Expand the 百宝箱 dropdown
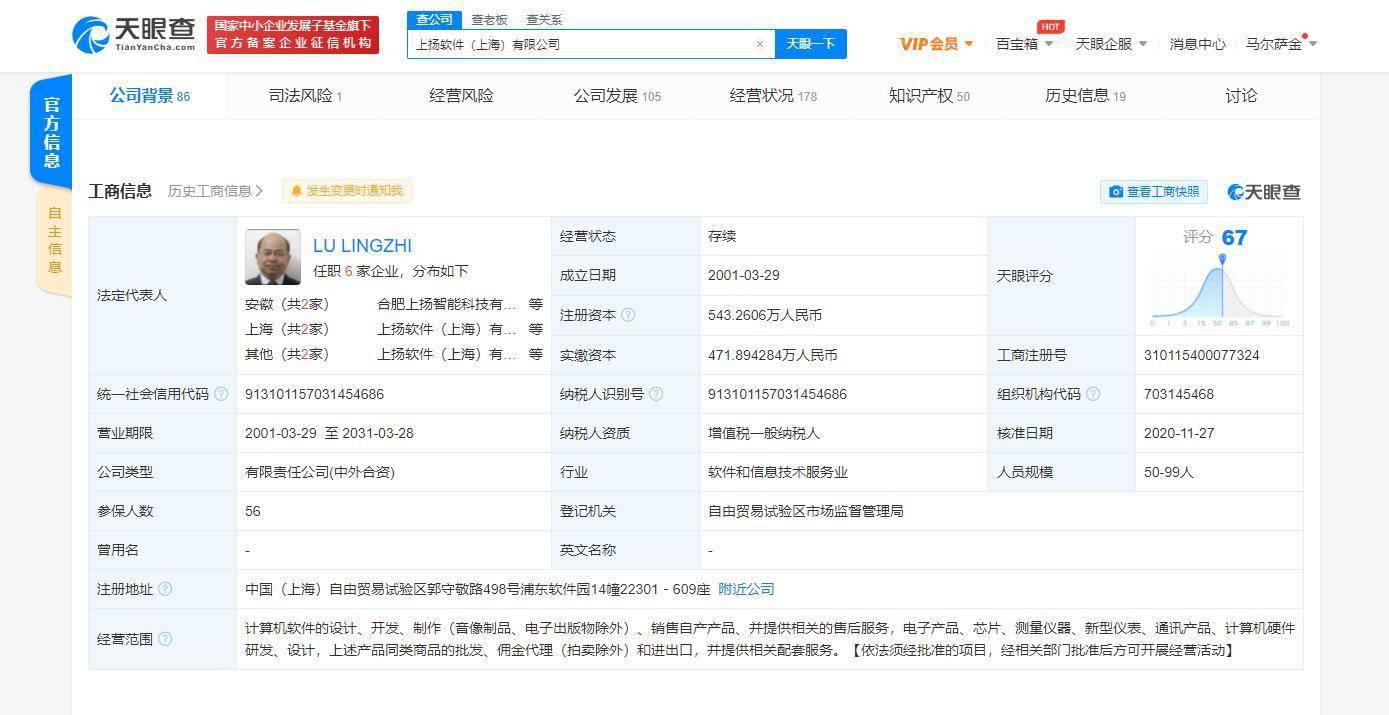Screen dimensions: 1389x715 tap(1025, 44)
